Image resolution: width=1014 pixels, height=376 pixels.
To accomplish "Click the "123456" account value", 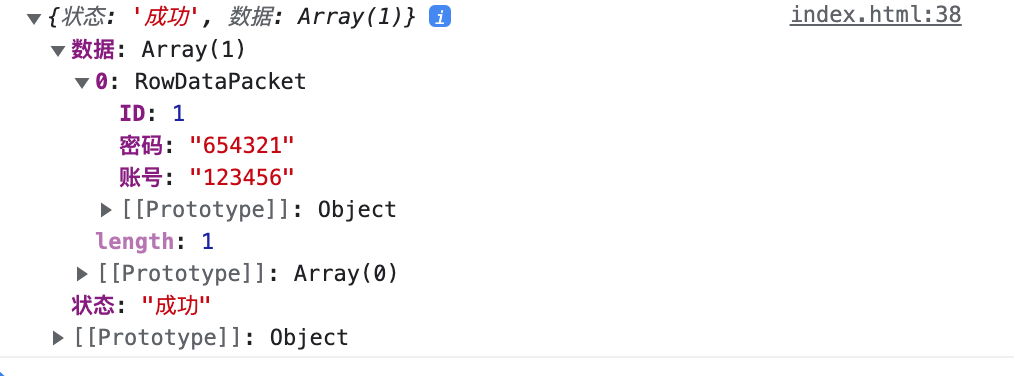I will coord(242,177).
